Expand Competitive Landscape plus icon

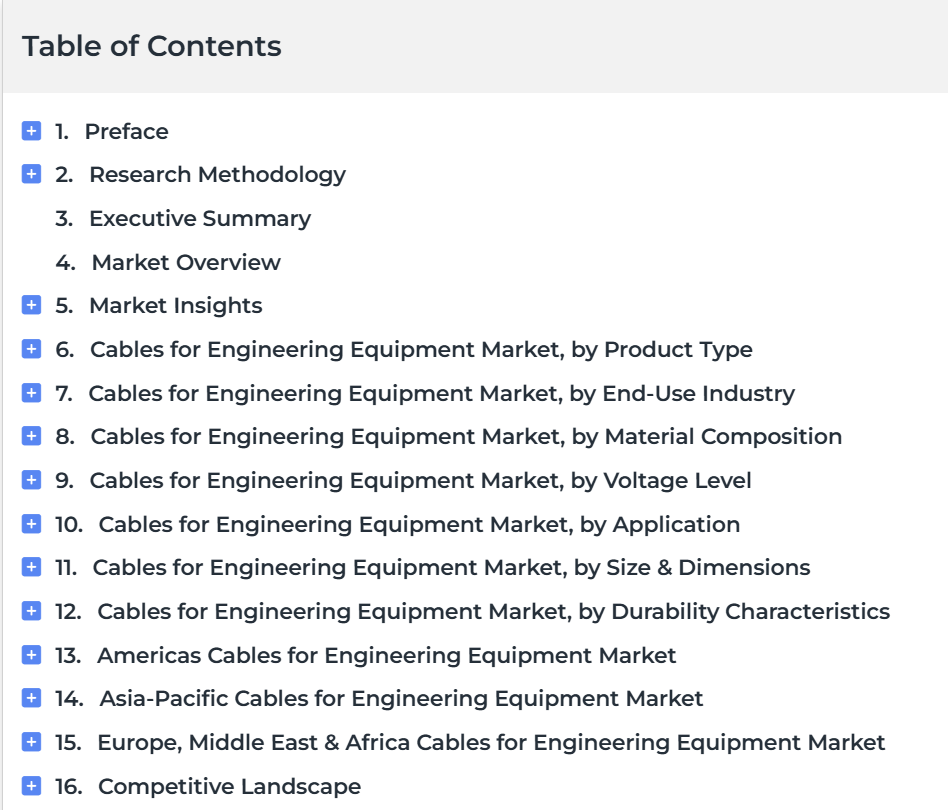point(31,786)
